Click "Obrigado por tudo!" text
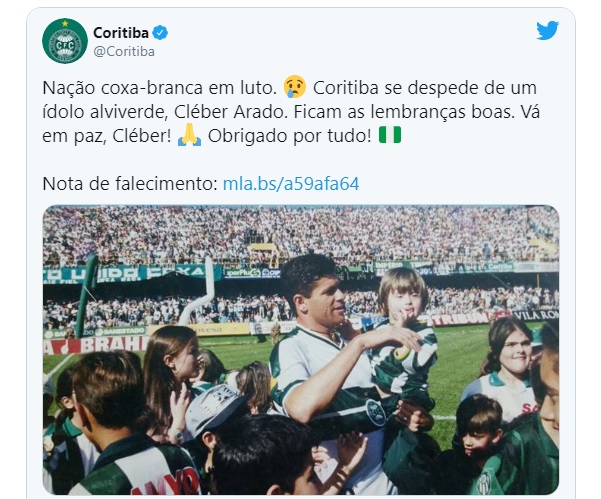The width and height of the screenshot is (601, 499). point(289,136)
